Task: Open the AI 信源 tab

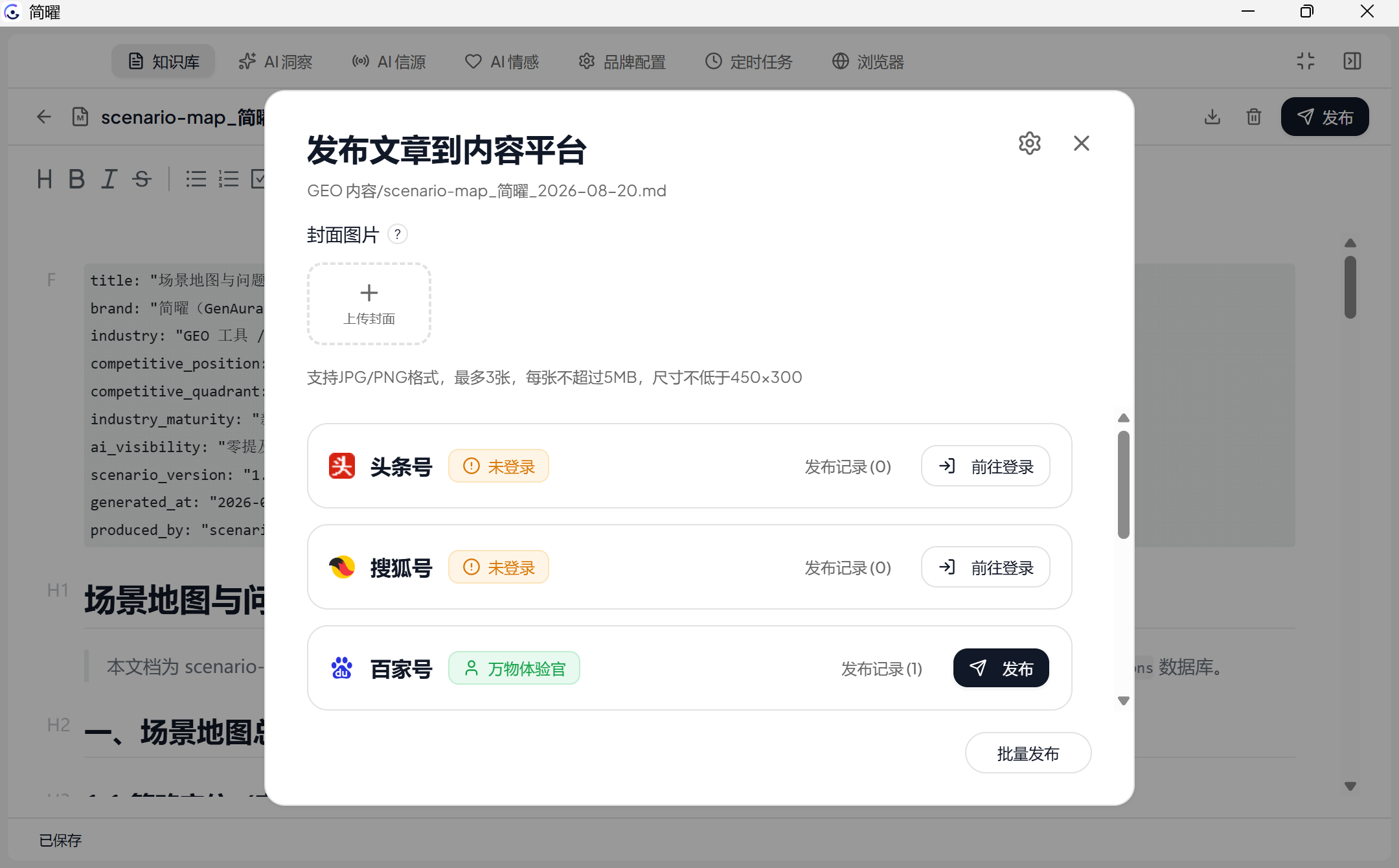Action: [389, 62]
